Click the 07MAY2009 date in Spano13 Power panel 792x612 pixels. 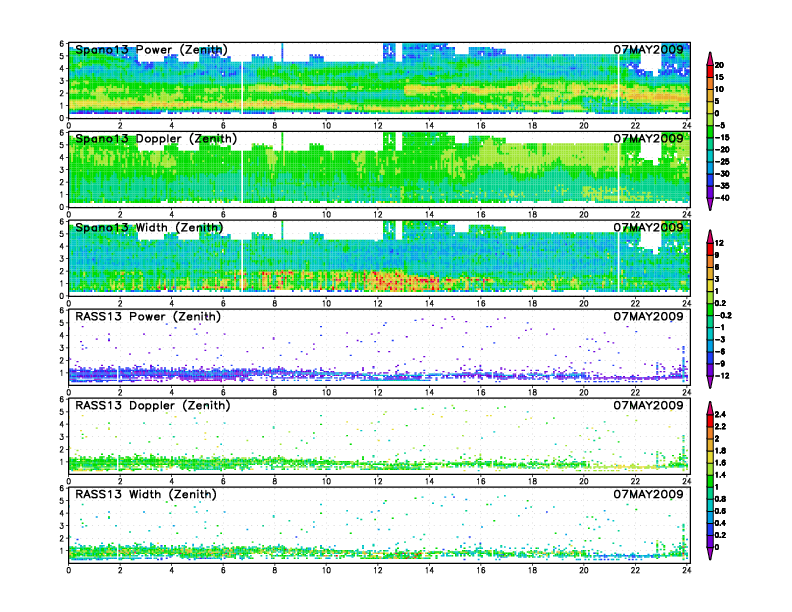pos(648,49)
